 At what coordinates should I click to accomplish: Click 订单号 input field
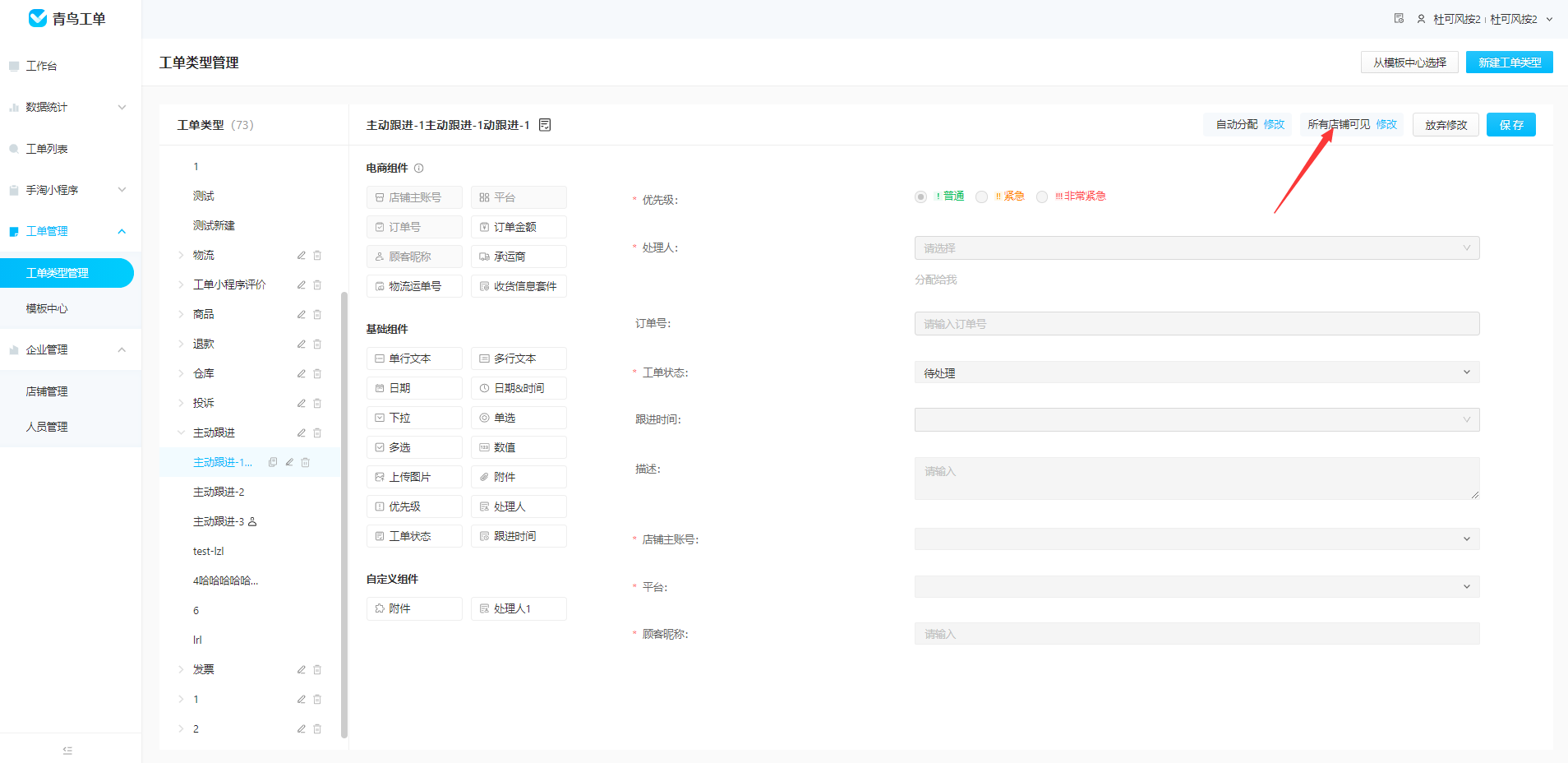[x=1197, y=324]
